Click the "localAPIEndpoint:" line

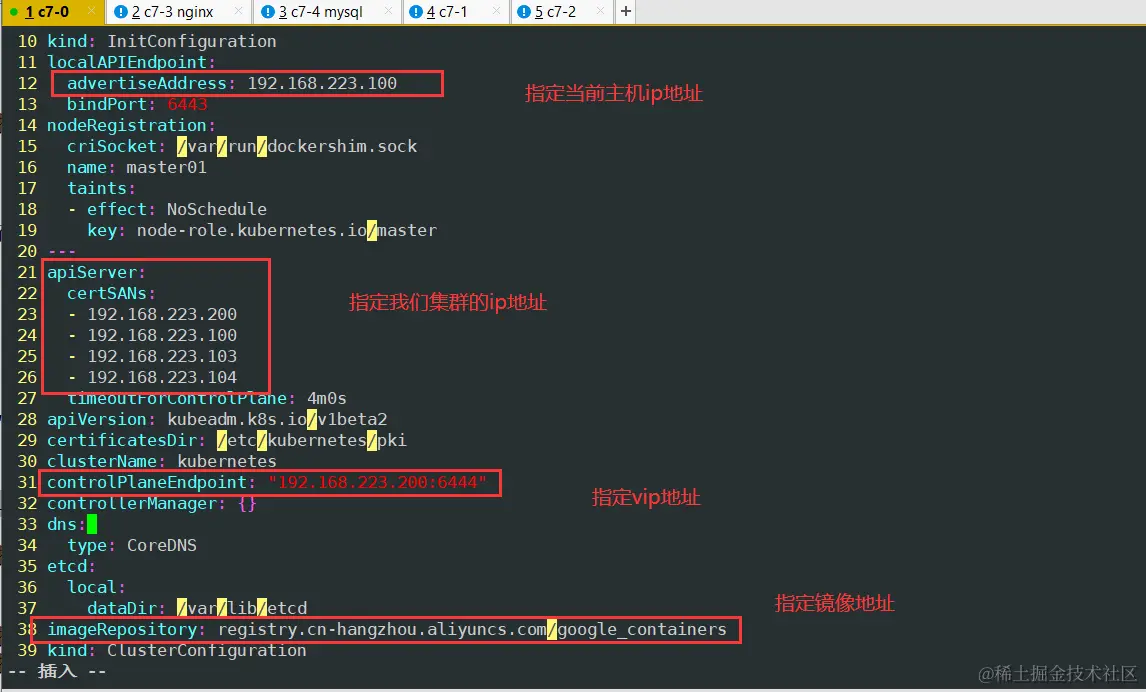click(x=132, y=63)
